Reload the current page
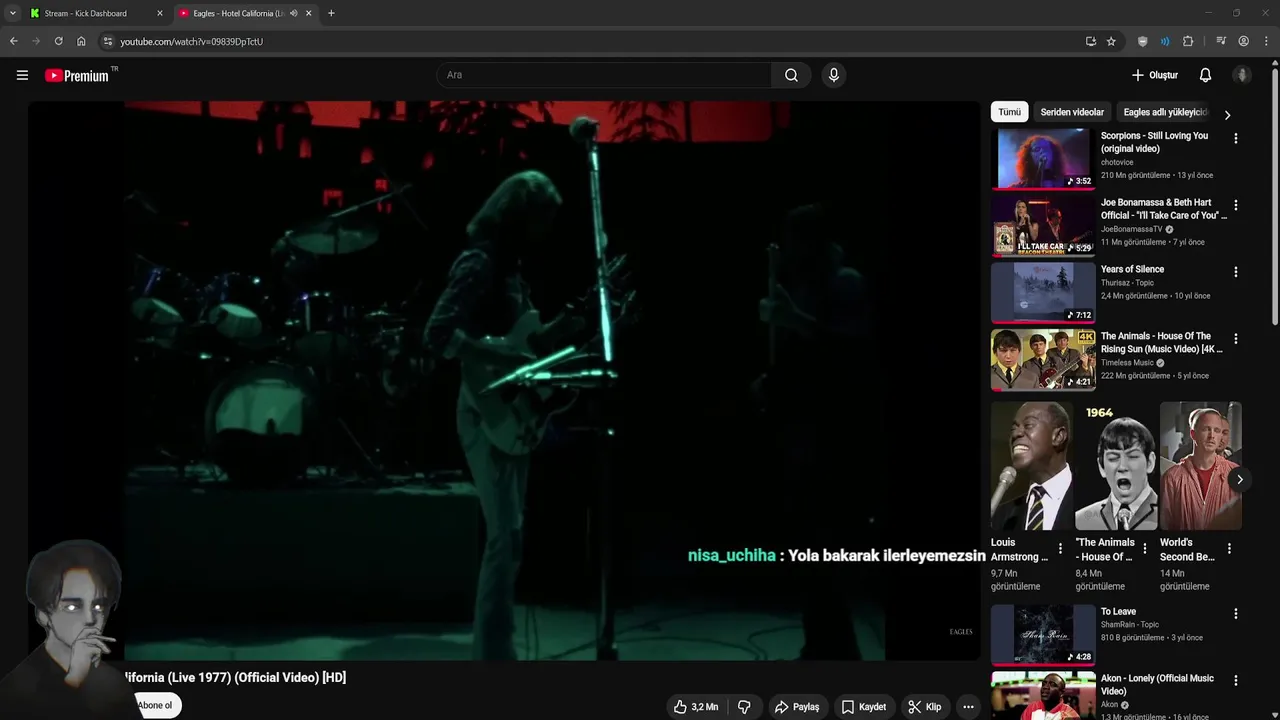 point(58,41)
